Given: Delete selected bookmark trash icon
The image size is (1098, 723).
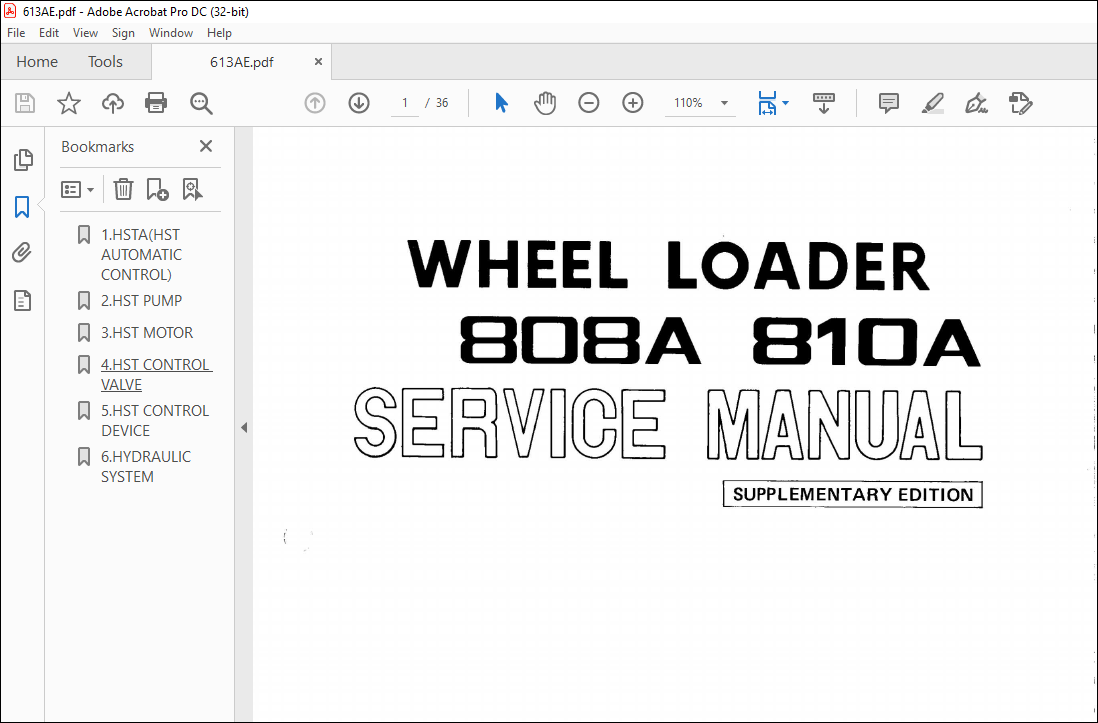Looking at the screenshot, I should [x=123, y=189].
